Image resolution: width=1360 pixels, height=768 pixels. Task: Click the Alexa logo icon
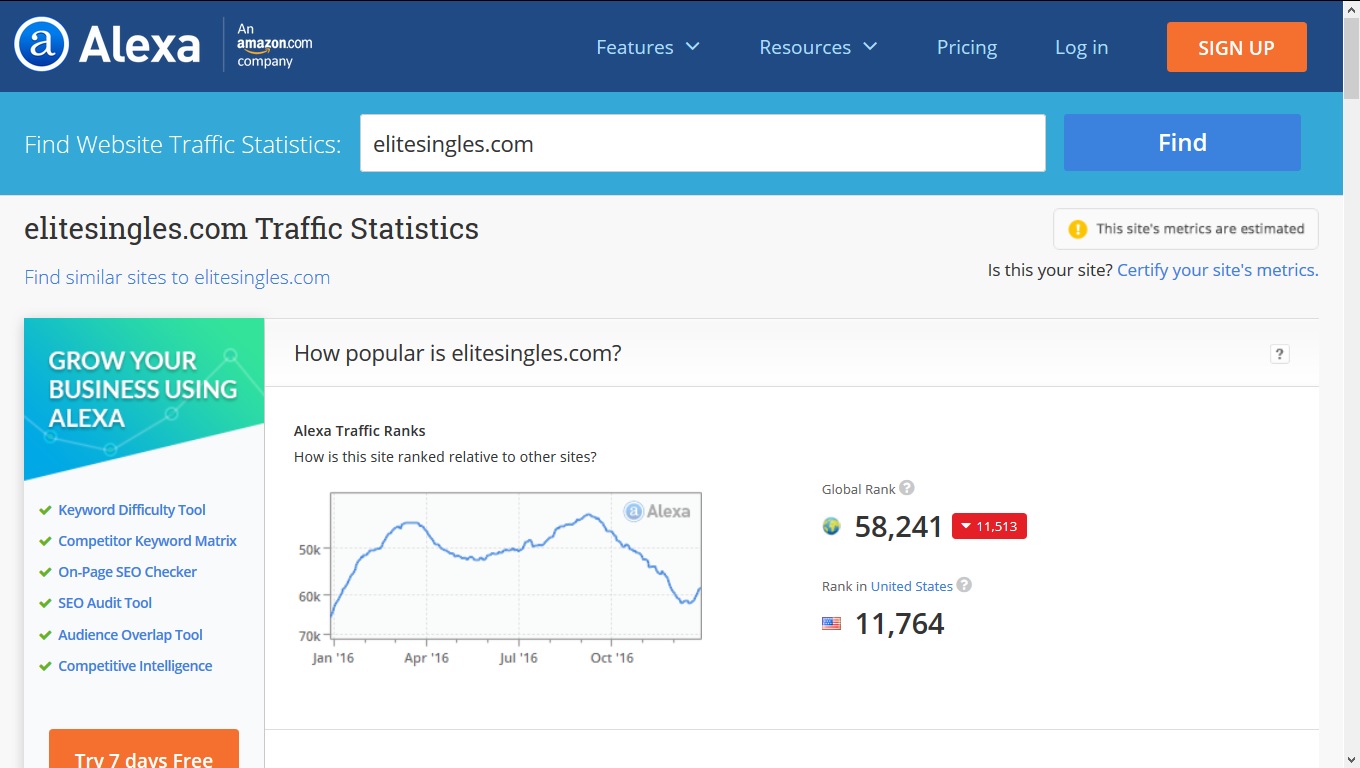click(42, 46)
